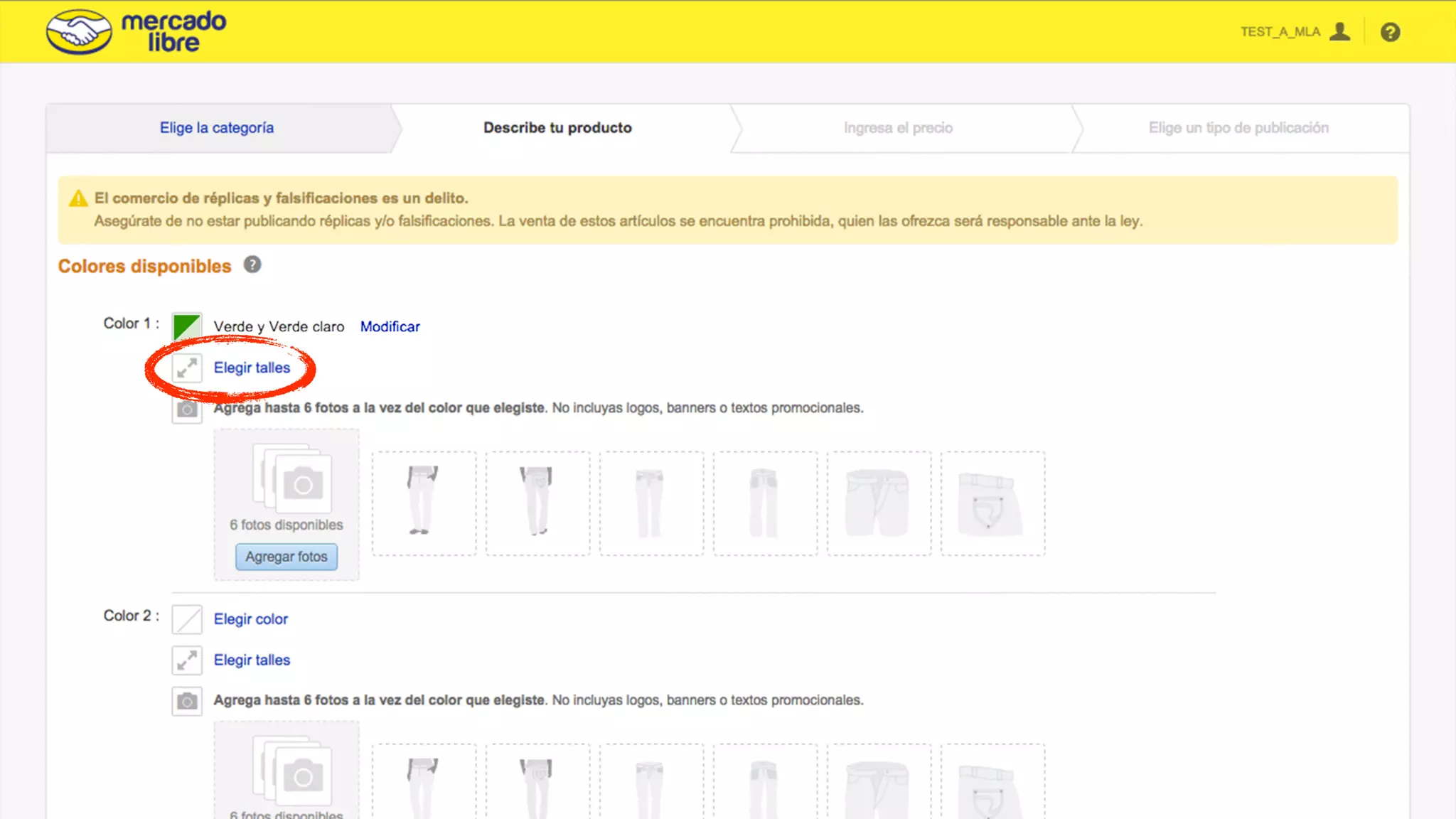This screenshot has width=1456, height=819.
Task: Click the size arrows icon under Color 2
Action: pos(187,660)
